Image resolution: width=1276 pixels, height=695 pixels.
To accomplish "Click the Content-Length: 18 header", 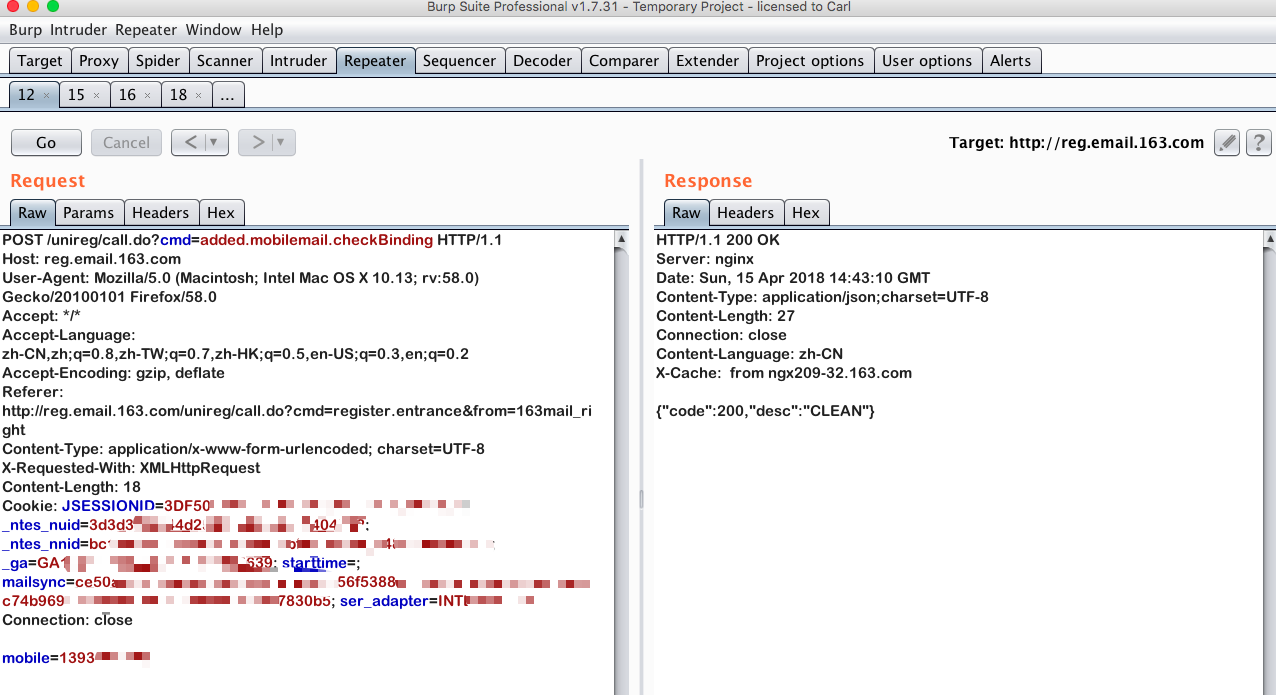I will pos(71,487).
